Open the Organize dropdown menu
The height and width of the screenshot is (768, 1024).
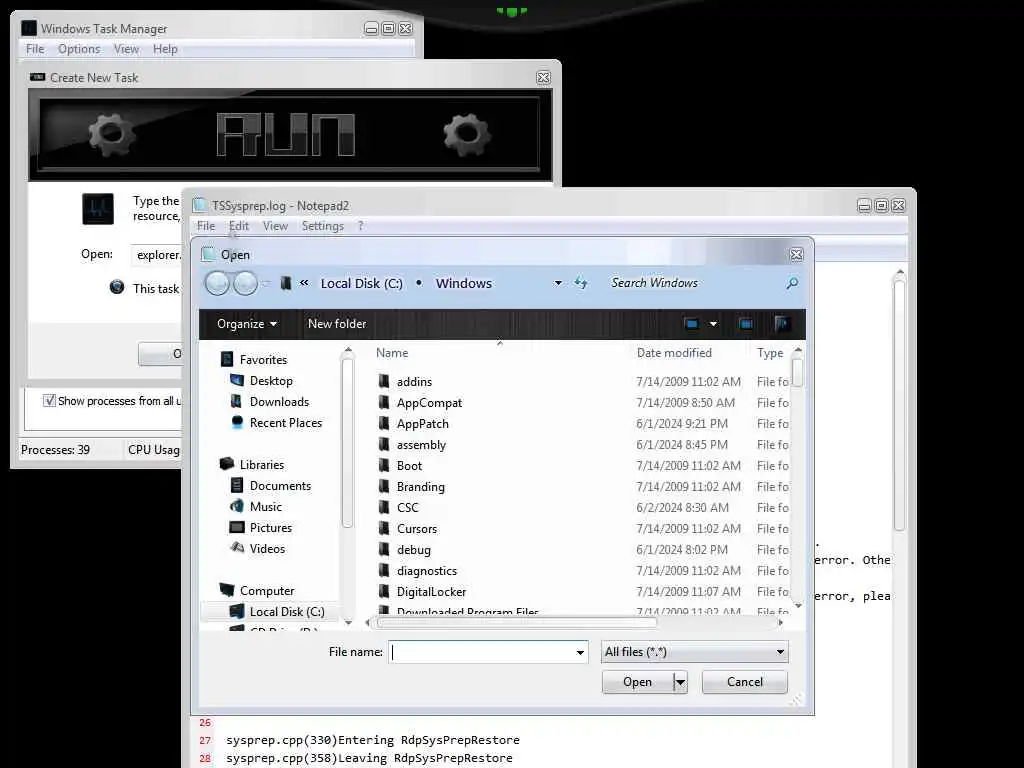click(x=247, y=324)
